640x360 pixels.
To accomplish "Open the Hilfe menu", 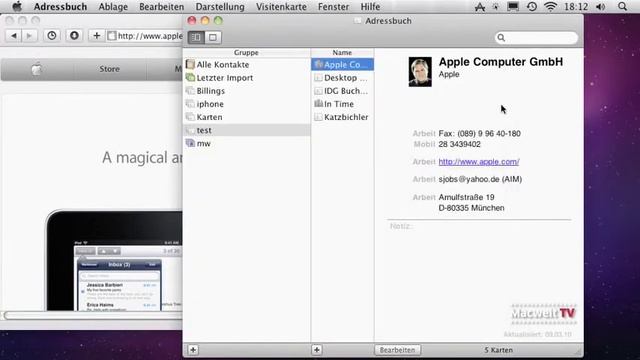I will tap(370, 7).
